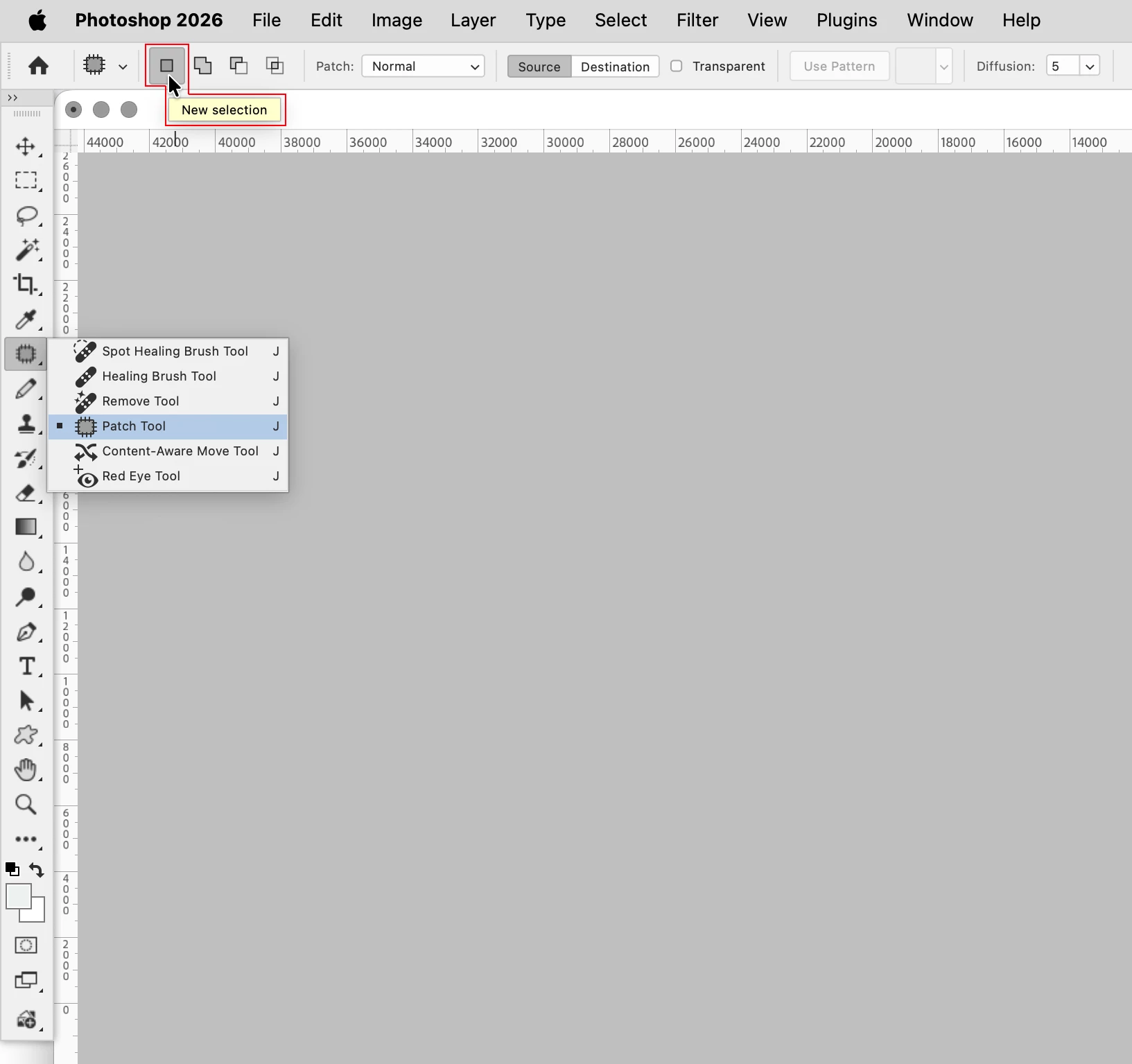This screenshot has height=1064, width=1132.
Task: Enable the Transparent checkbox
Action: (x=677, y=66)
